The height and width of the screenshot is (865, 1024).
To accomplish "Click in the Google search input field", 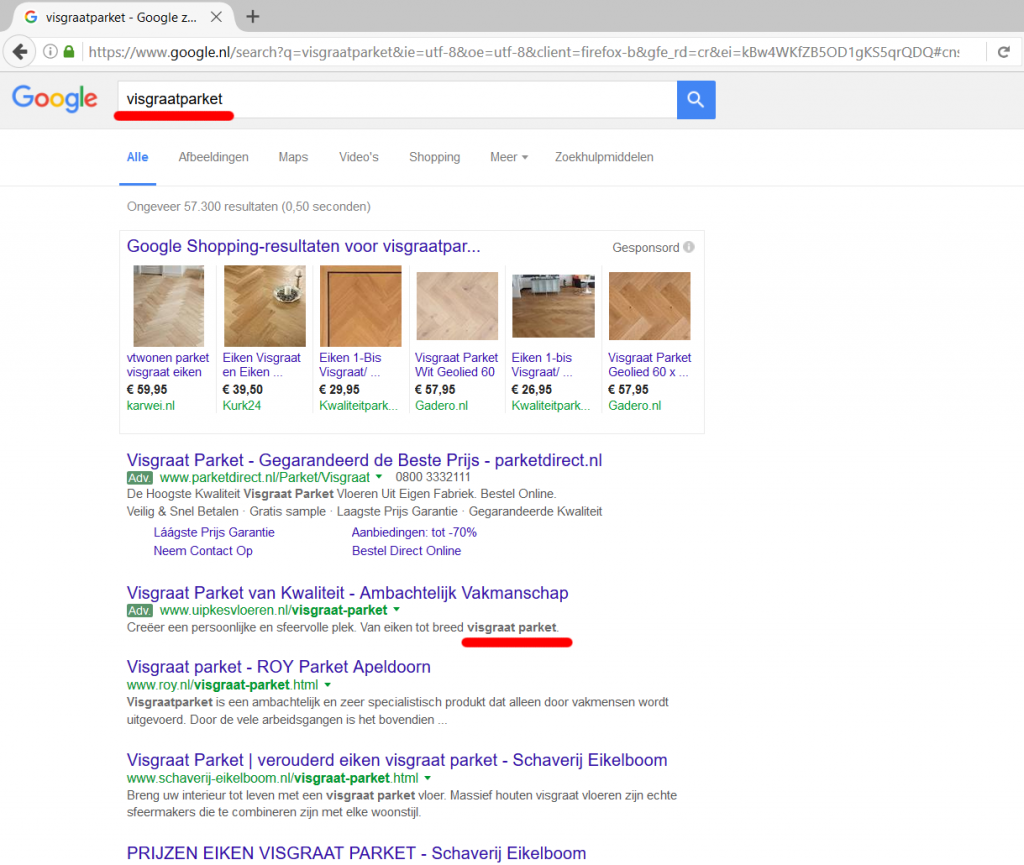I will [x=397, y=99].
